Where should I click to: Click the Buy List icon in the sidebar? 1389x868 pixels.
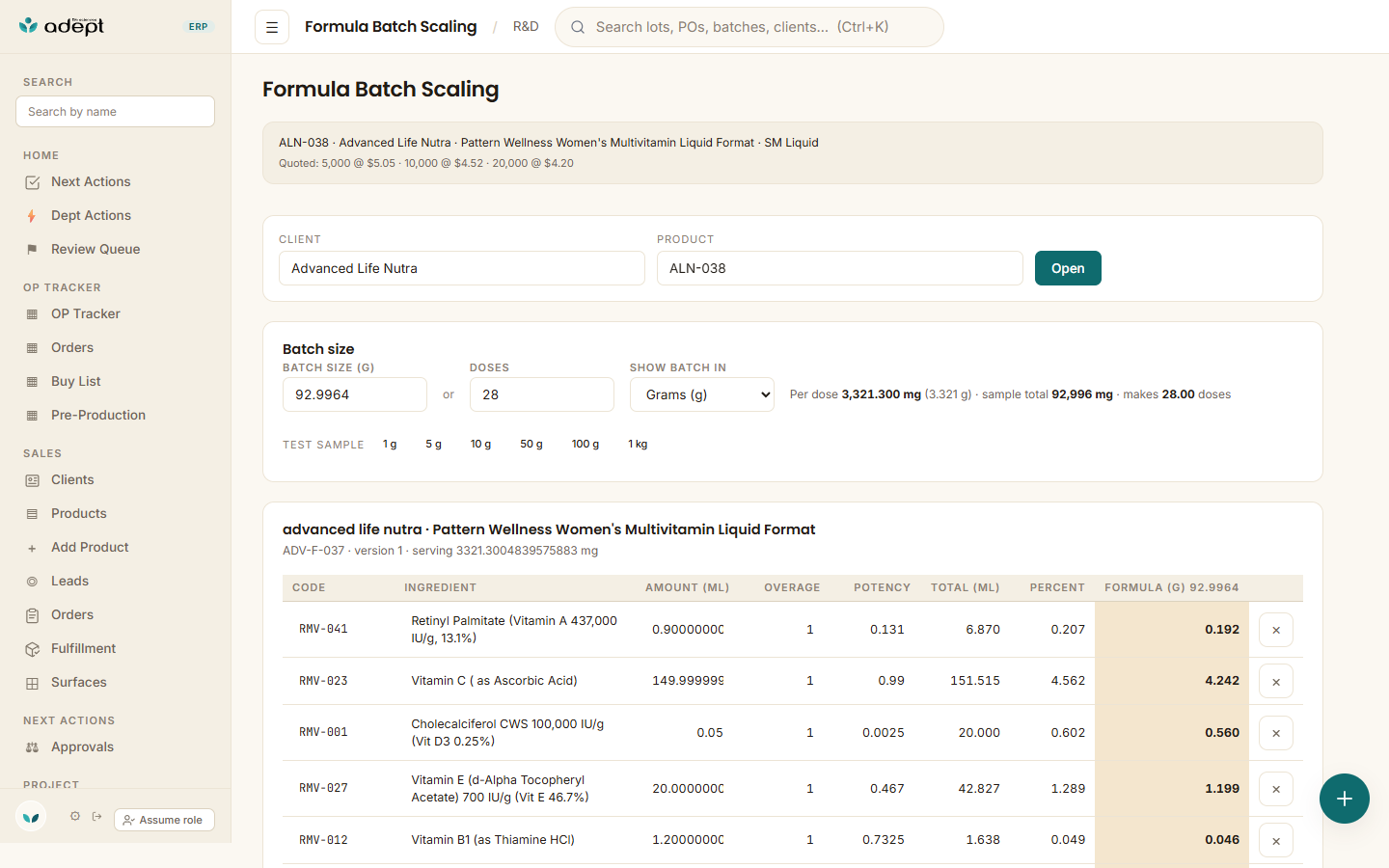point(32,382)
